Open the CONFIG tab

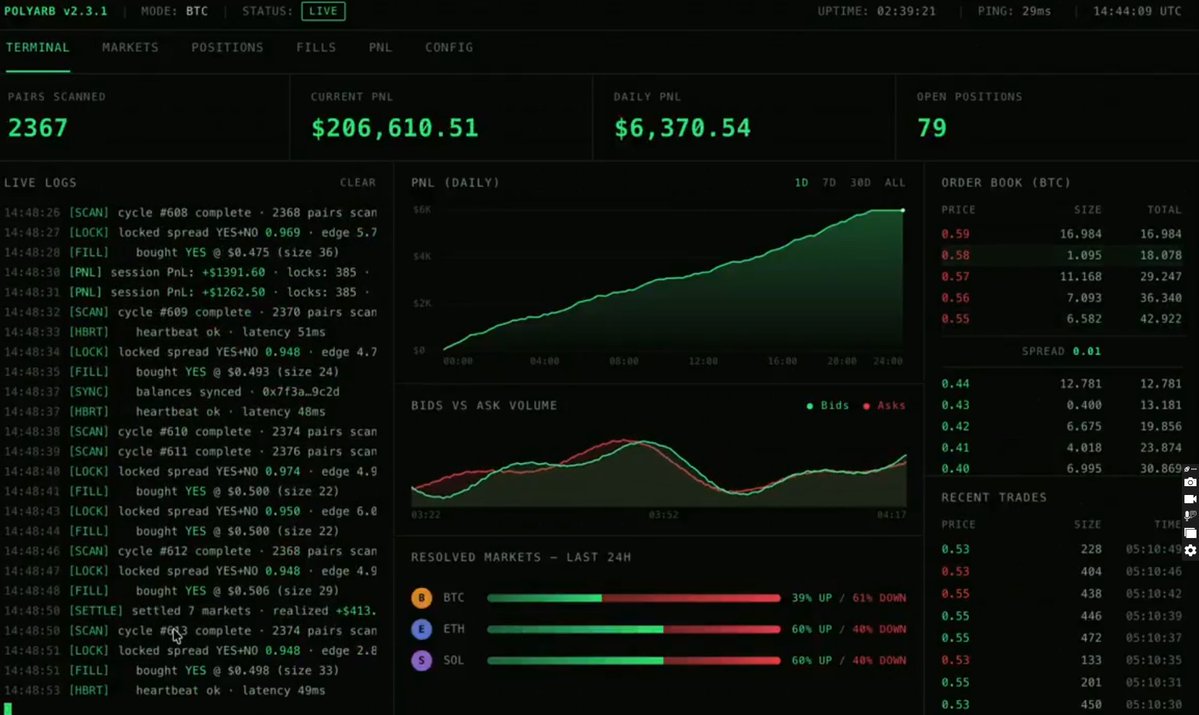449,47
